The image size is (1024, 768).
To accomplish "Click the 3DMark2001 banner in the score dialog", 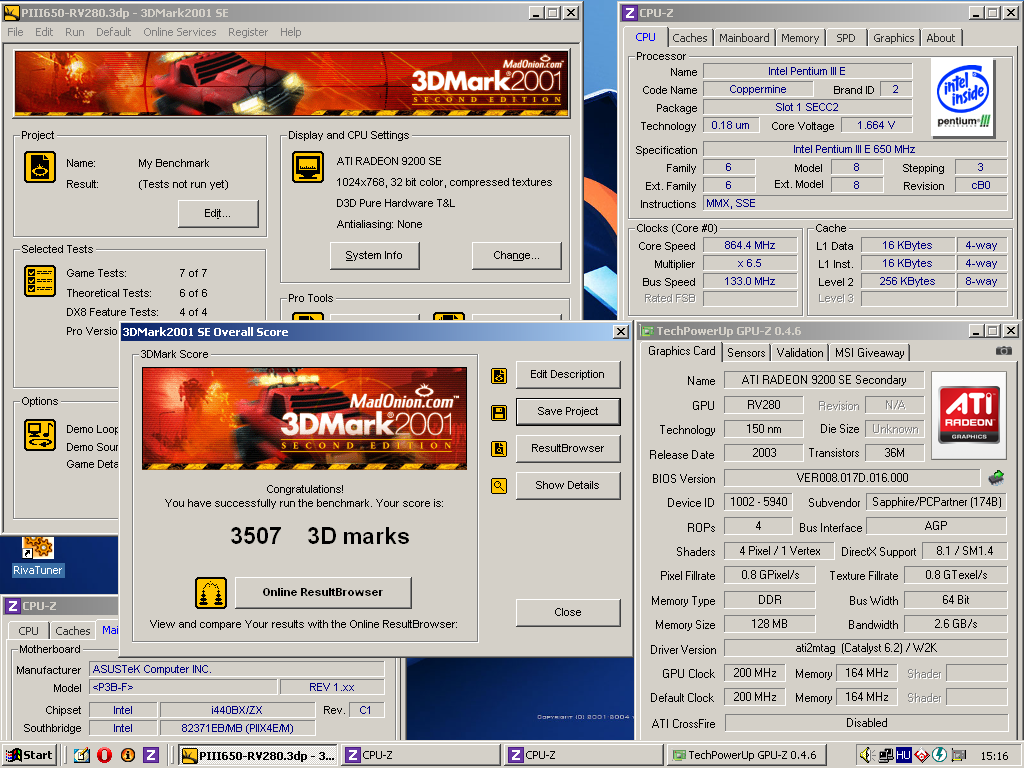I will coord(304,419).
